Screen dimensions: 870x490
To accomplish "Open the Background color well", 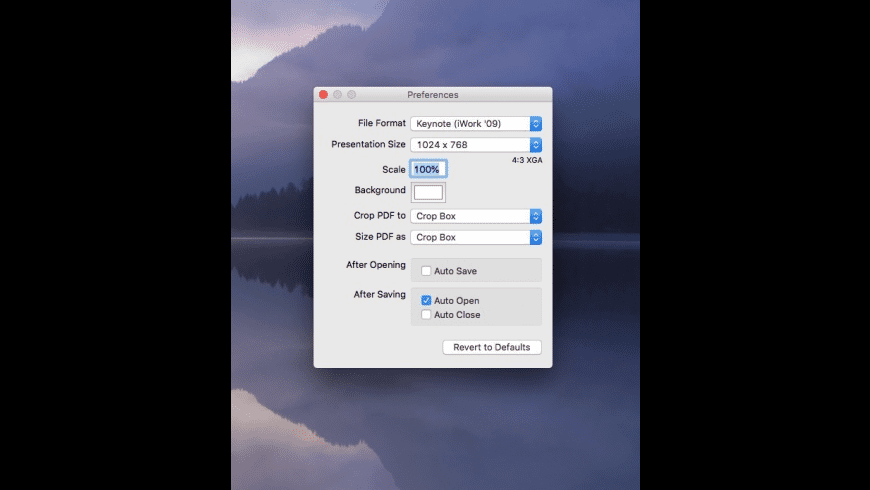I will [x=428, y=193].
